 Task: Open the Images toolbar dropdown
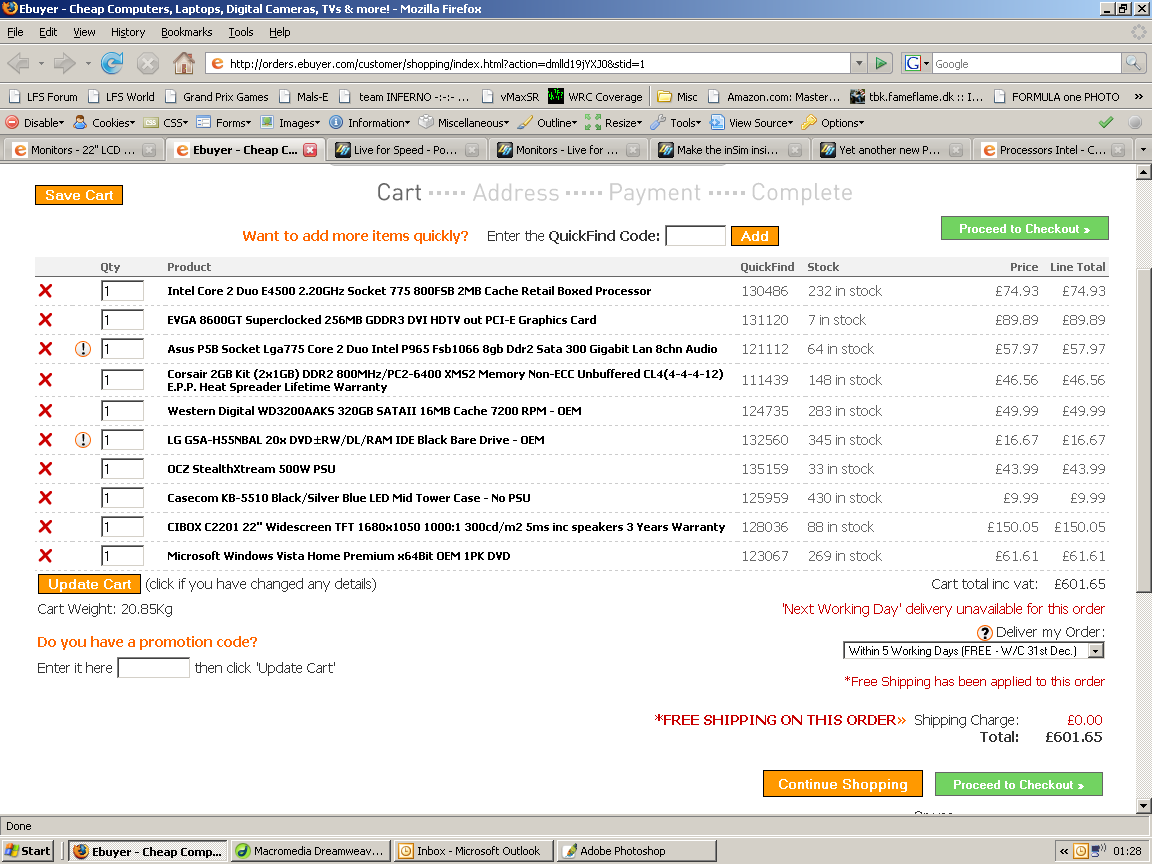[x=290, y=123]
